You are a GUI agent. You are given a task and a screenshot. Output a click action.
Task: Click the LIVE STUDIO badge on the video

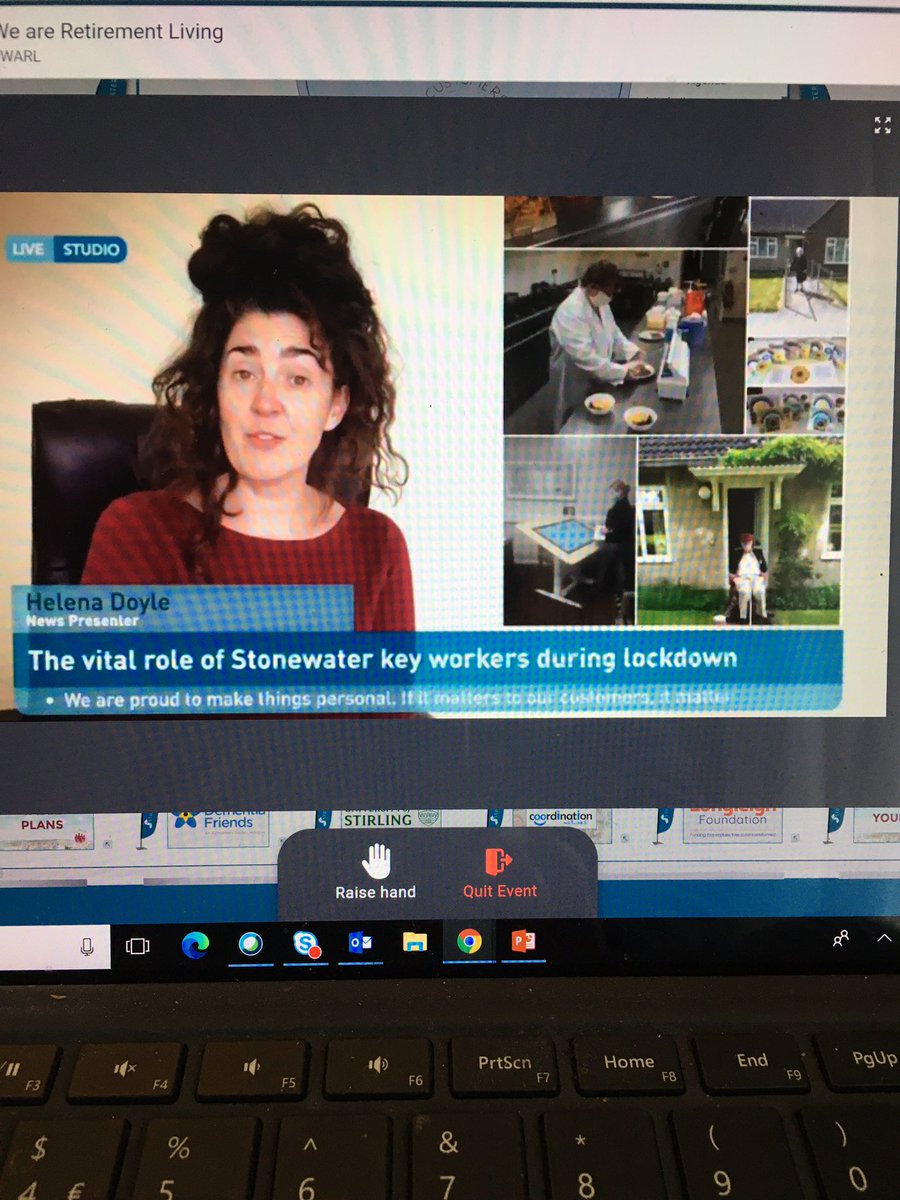coord(66,249)
